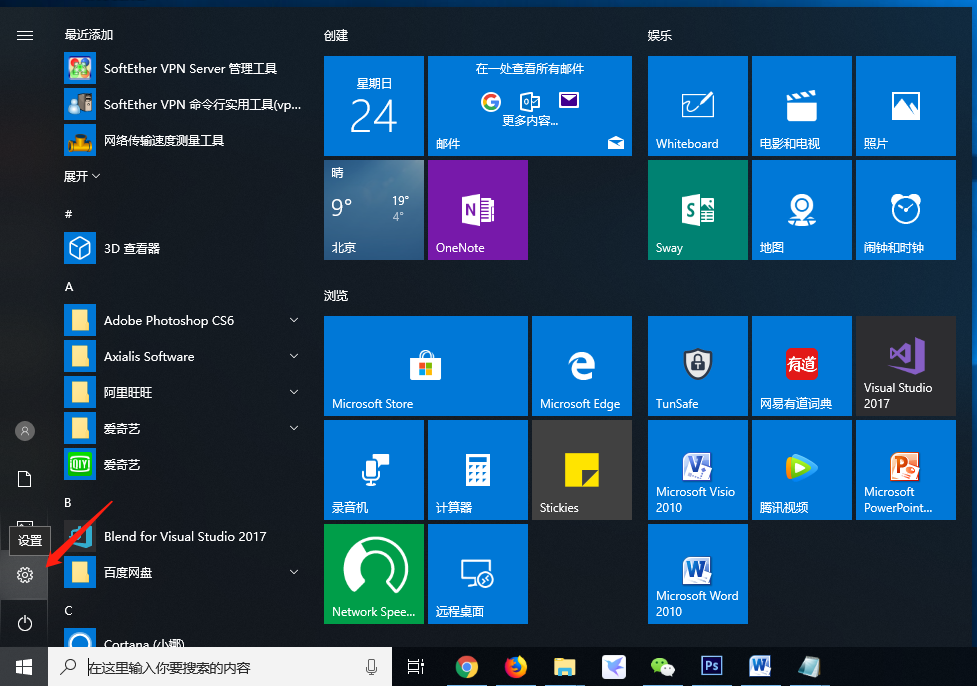Open the 照片 photos tile
The width and height of the screenshot is (977, 686).
[x=905, y=106]
